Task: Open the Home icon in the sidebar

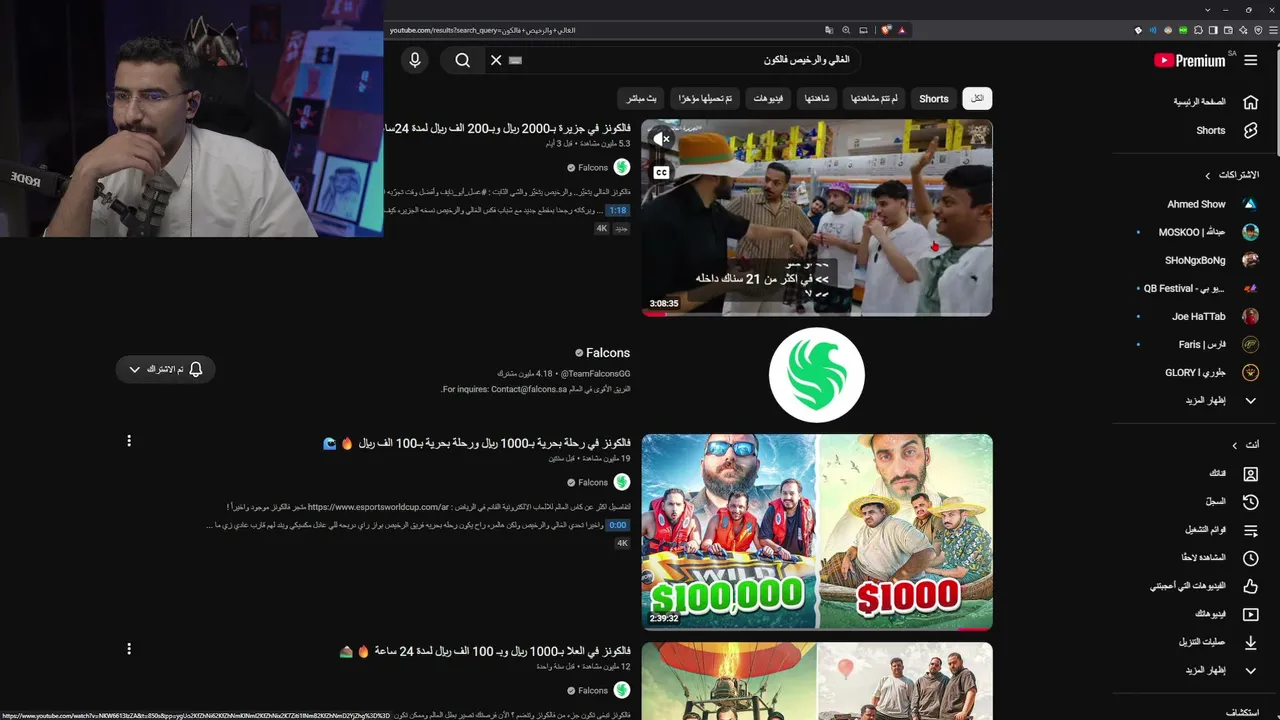Action: tap(1250, 102)
